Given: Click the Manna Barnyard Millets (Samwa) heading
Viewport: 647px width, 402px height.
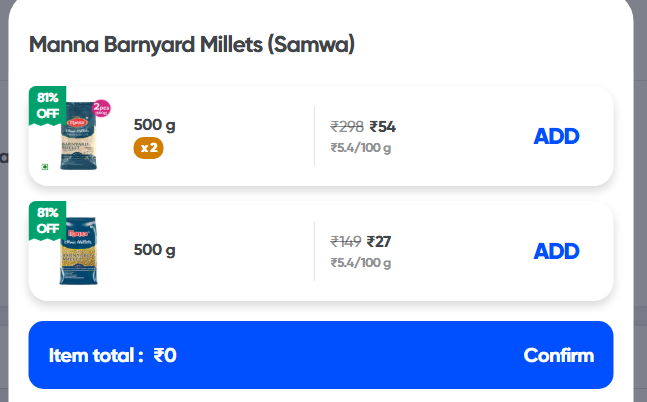Looking at the screenshot, I should (x=192, y=44).
